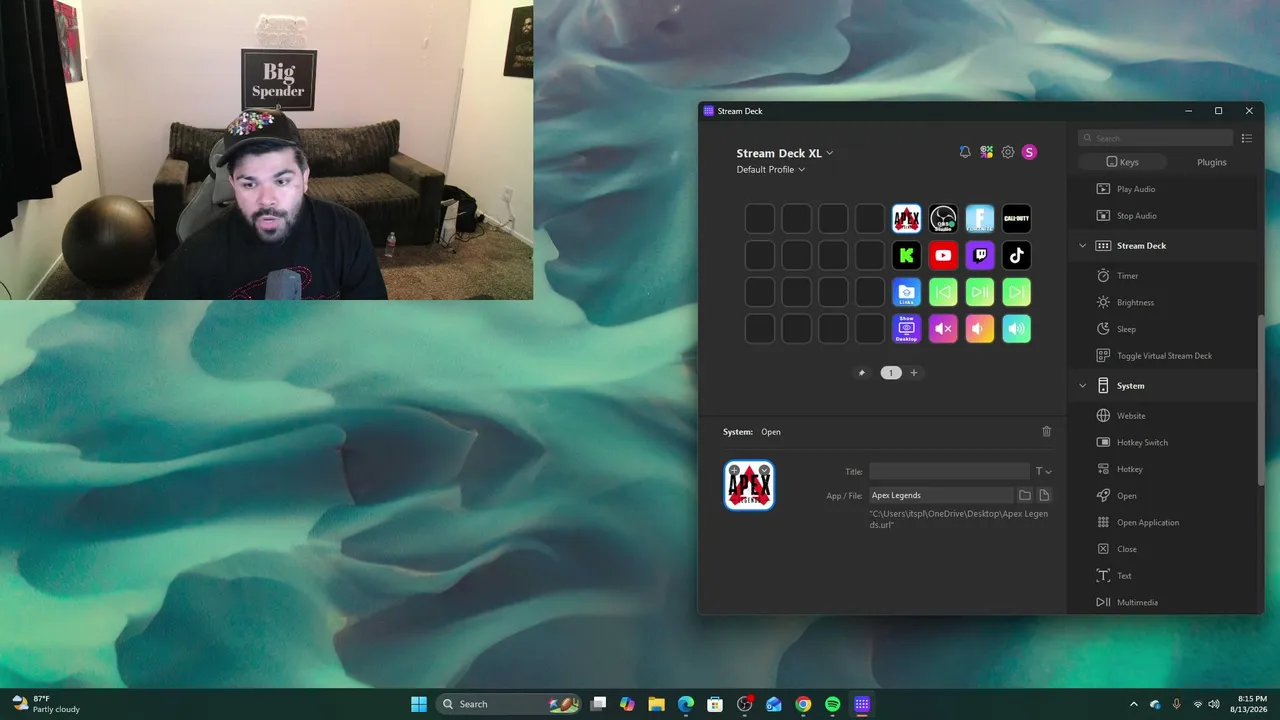Open File Explorer from the taskbar
This screenshot has height=720, width=1280.
click(x=656, y=704)
